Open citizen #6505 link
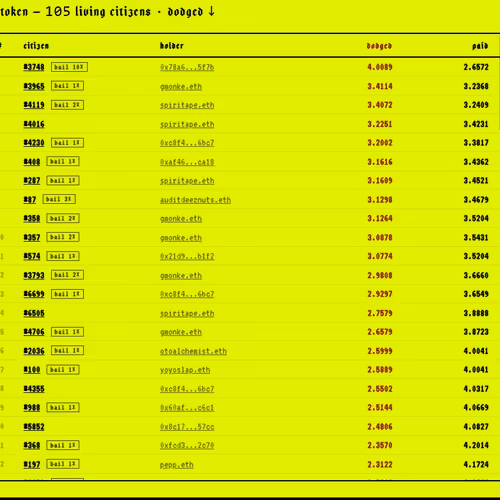Screen dimensions: 500x500 pos(34,313)
